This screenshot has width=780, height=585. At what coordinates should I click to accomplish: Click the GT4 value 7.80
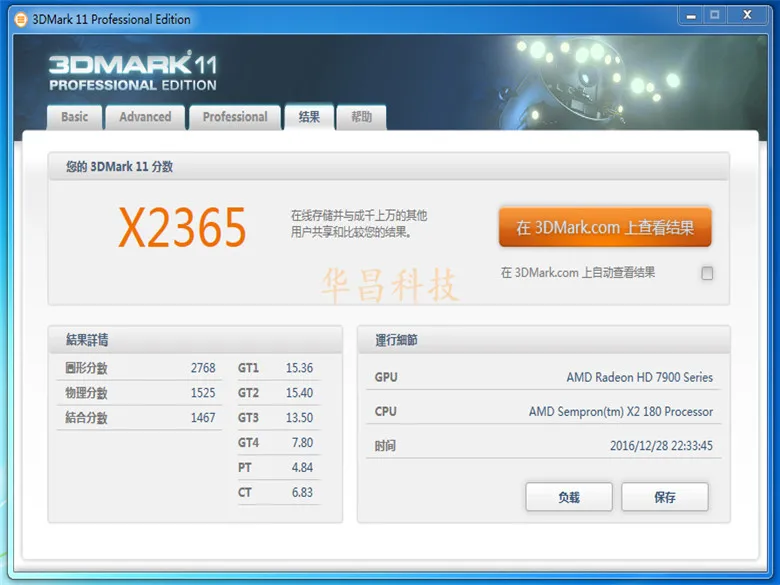click(x=302, y=443)
